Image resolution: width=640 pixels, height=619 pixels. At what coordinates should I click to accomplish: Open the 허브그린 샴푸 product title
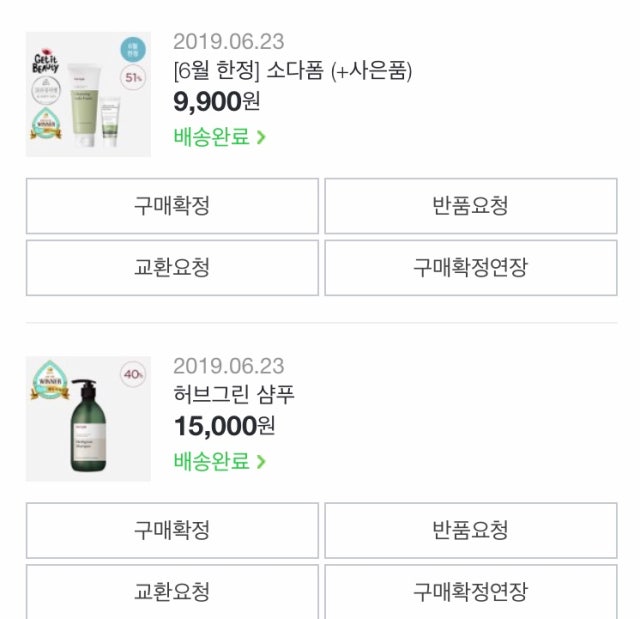coord(234,395)
